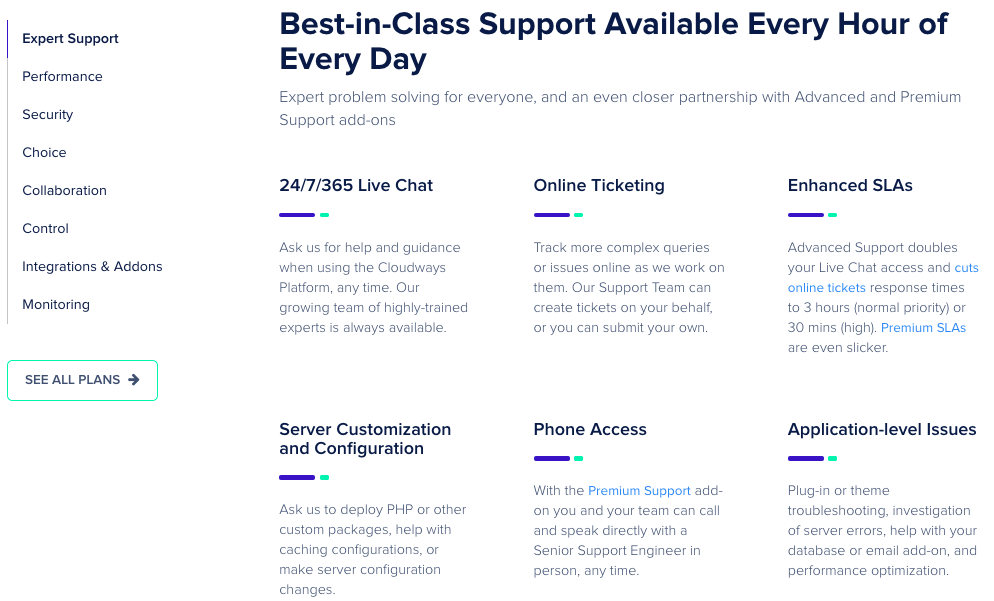
Task: Click the Server Customization and Configuration heading
Action: (x=365, y=439)
